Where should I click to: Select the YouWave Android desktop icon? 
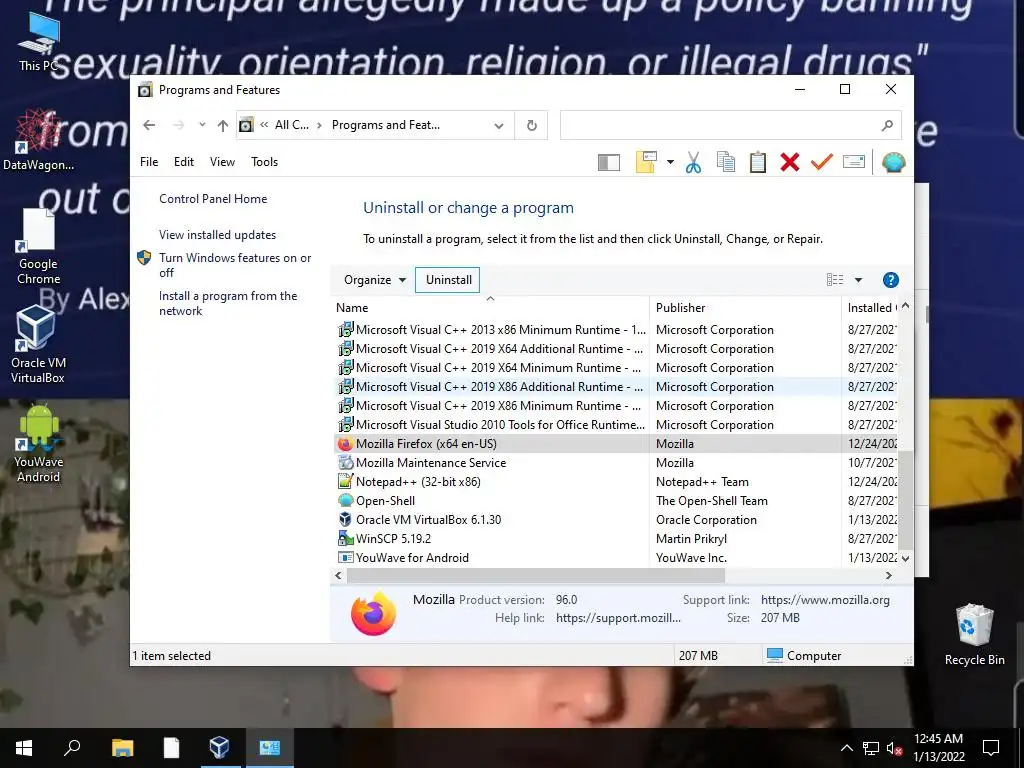[x=39, y=443]
